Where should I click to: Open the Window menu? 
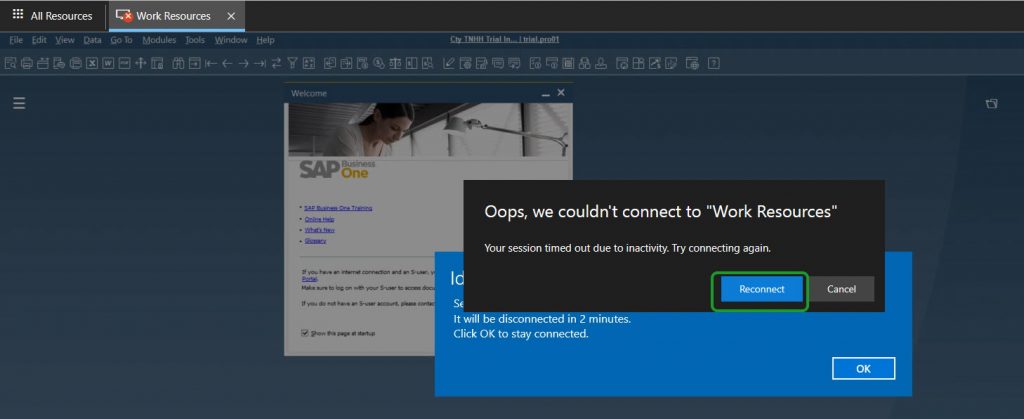point(231,40)
